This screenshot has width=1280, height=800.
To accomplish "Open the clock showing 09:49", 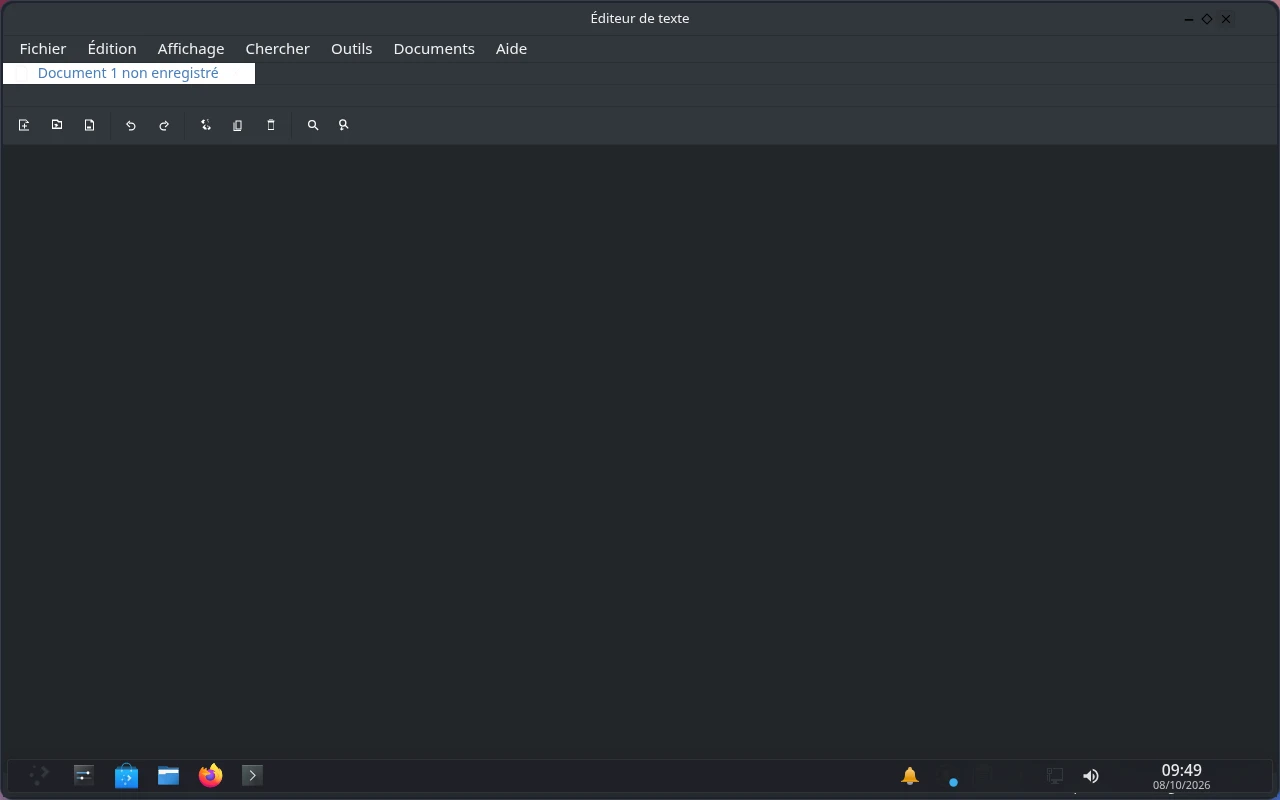I will coord(1181,776).
